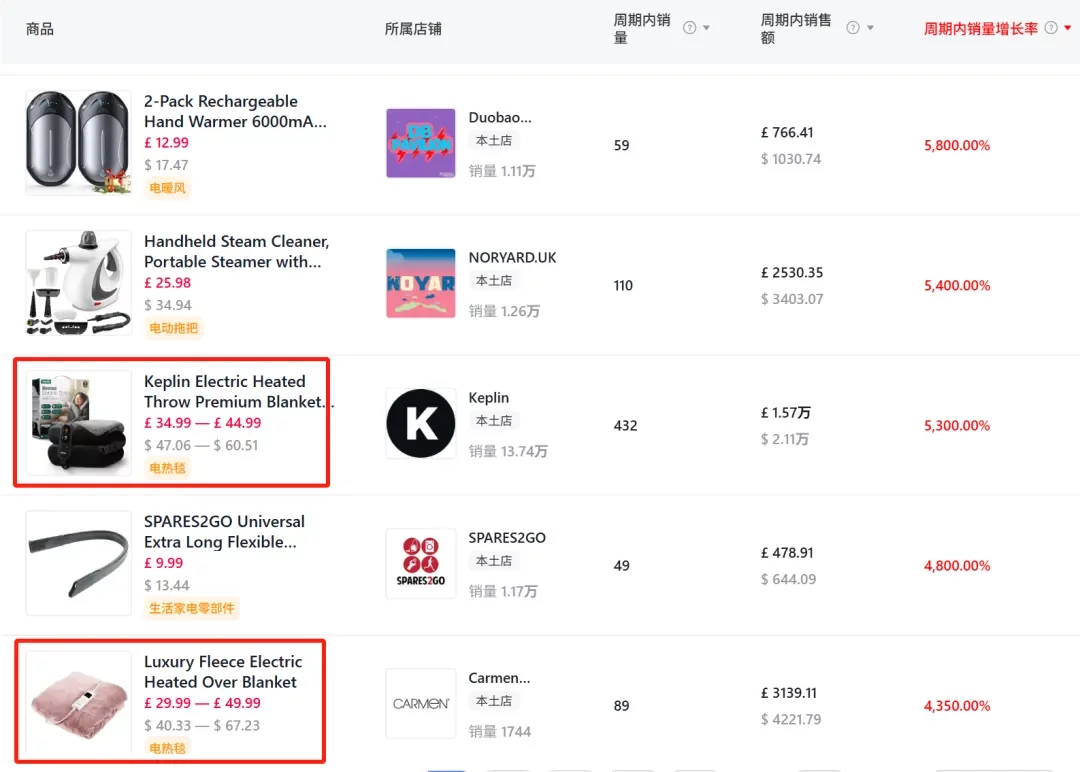Select page one in the pagination bar
This screenshot has width=1080, height=772.
tap(447, 769)
